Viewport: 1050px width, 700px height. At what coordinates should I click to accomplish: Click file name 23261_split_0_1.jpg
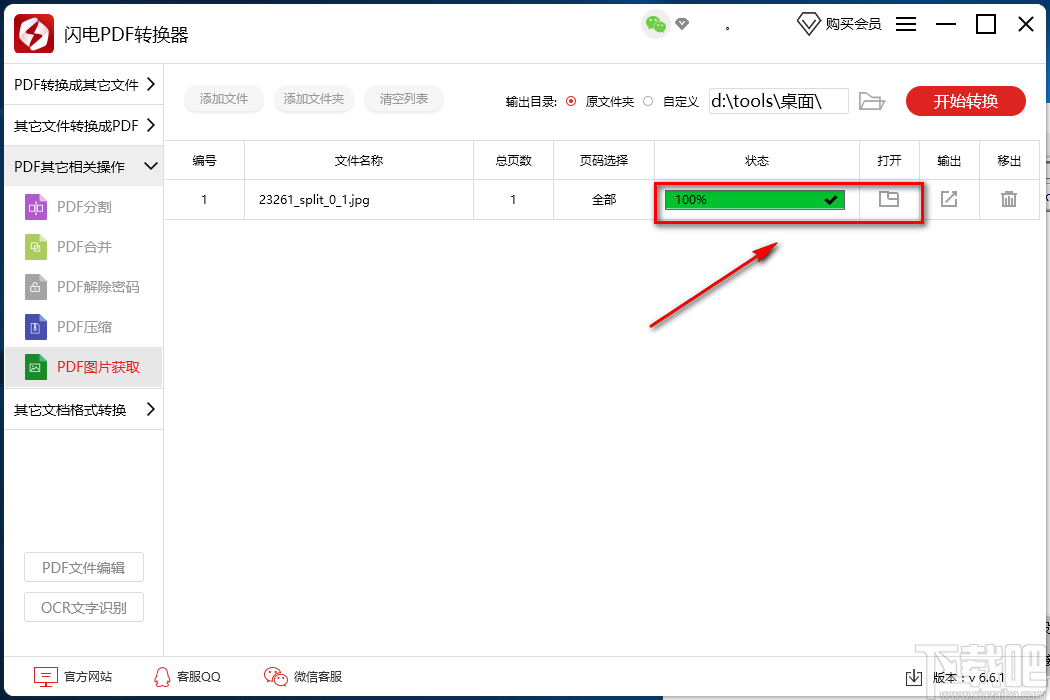[x=314, y=200]
